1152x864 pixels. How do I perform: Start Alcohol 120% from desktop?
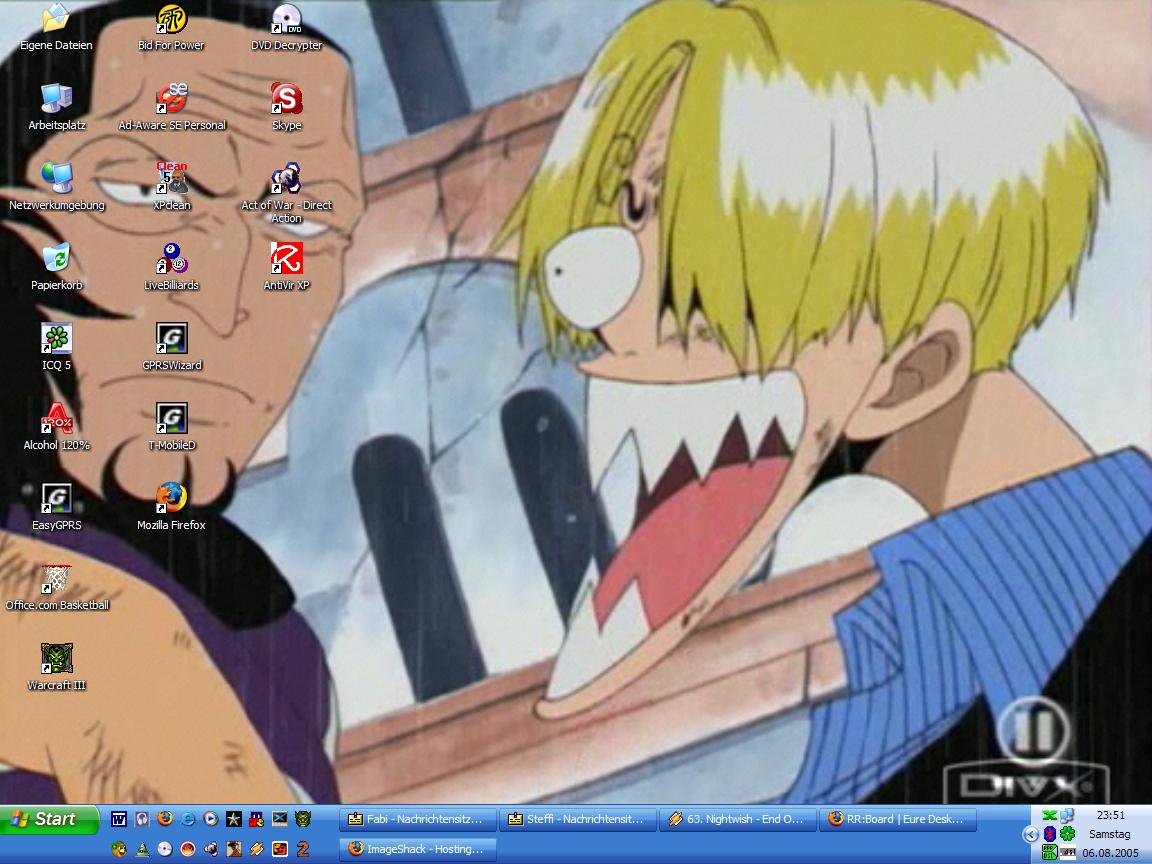point(57,428)
